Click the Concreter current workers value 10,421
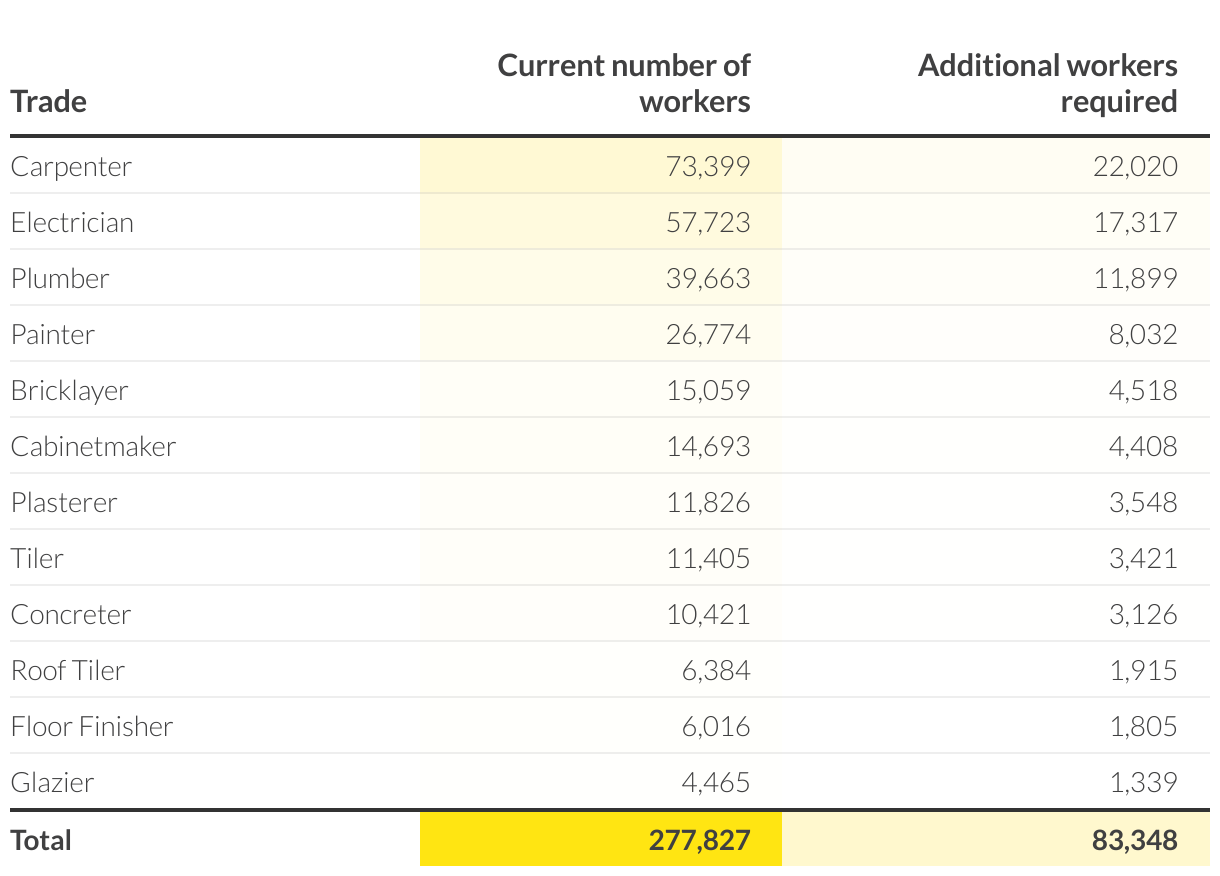The image size is (1220, 876). (708, 615)
